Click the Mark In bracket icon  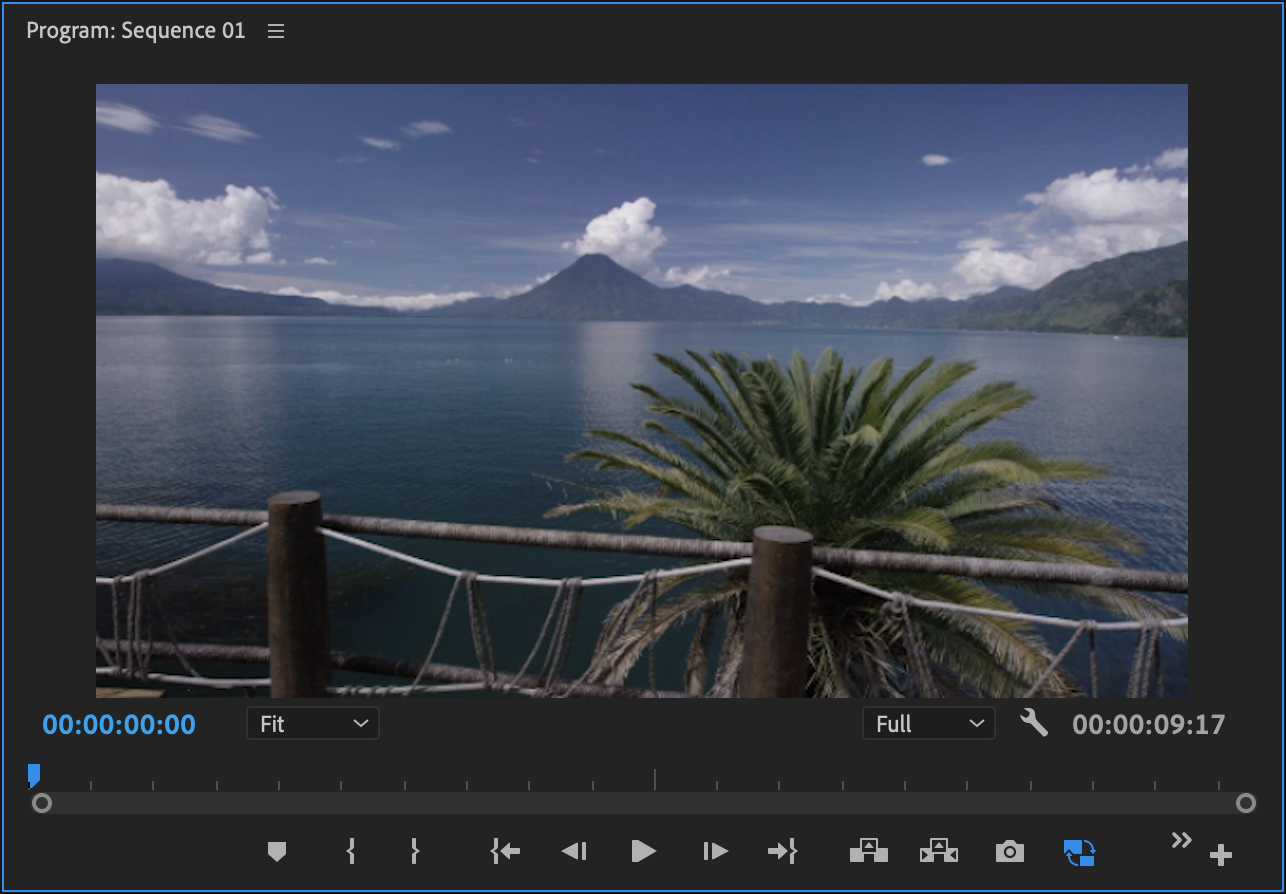(x=350, y=851)
